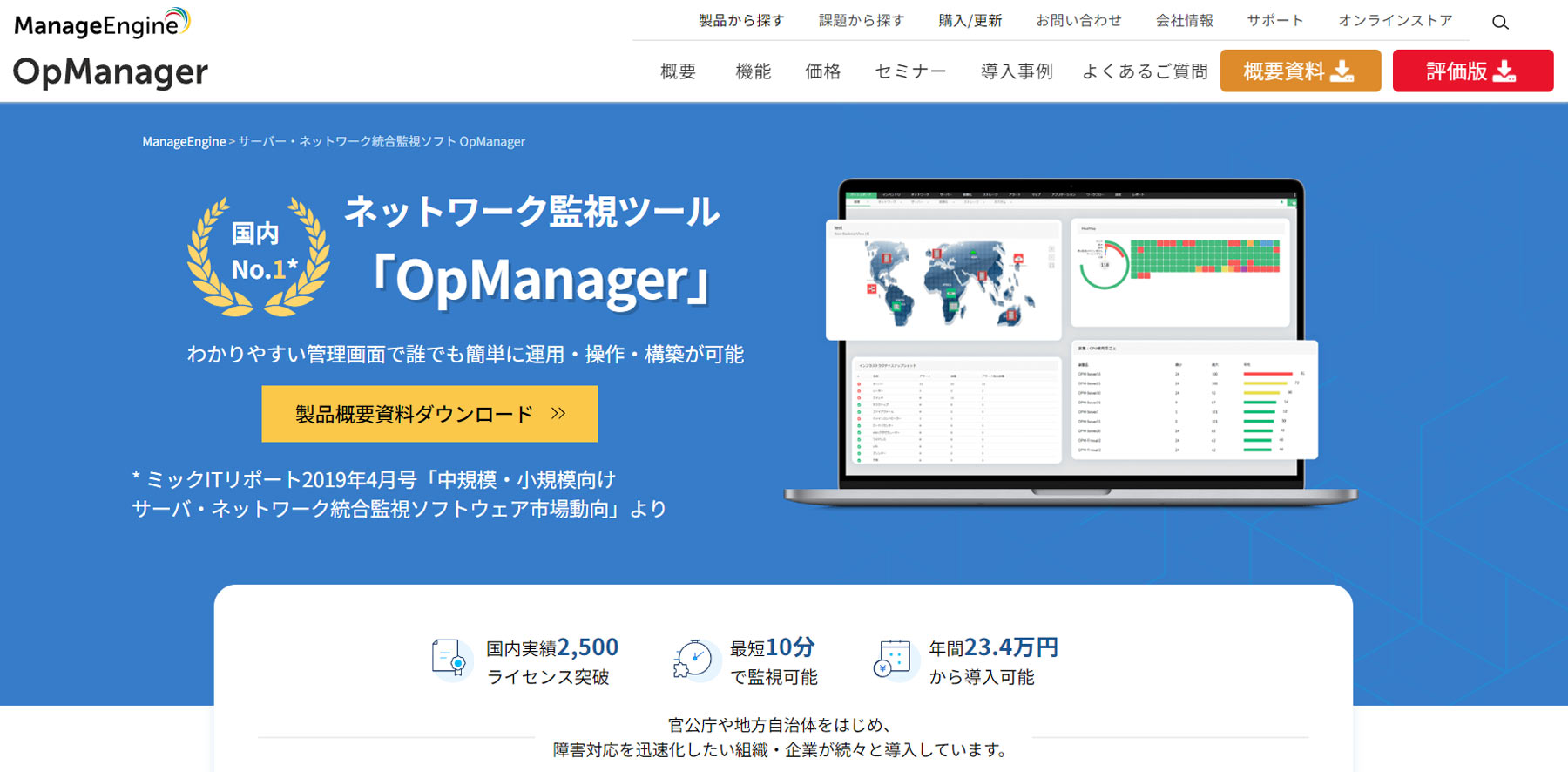Click the laptop dashboard screenshot
This screenshot has width=1568, height=772.
1071,342
